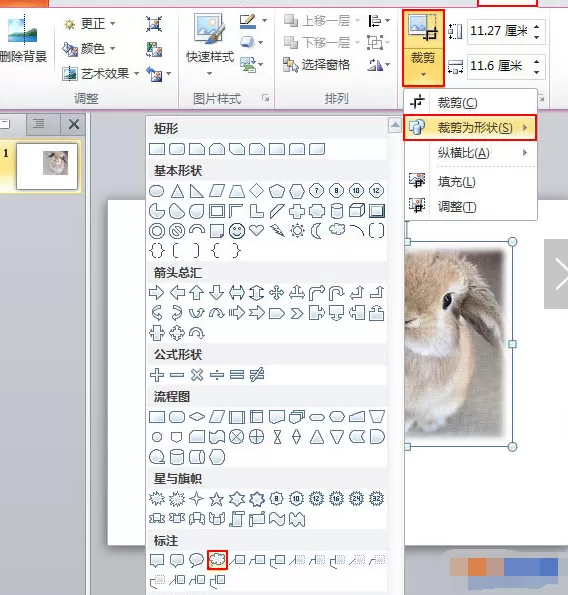Switch to the outline tab in slide pane
The image size is (568, 595).
[x=38, y=124]
